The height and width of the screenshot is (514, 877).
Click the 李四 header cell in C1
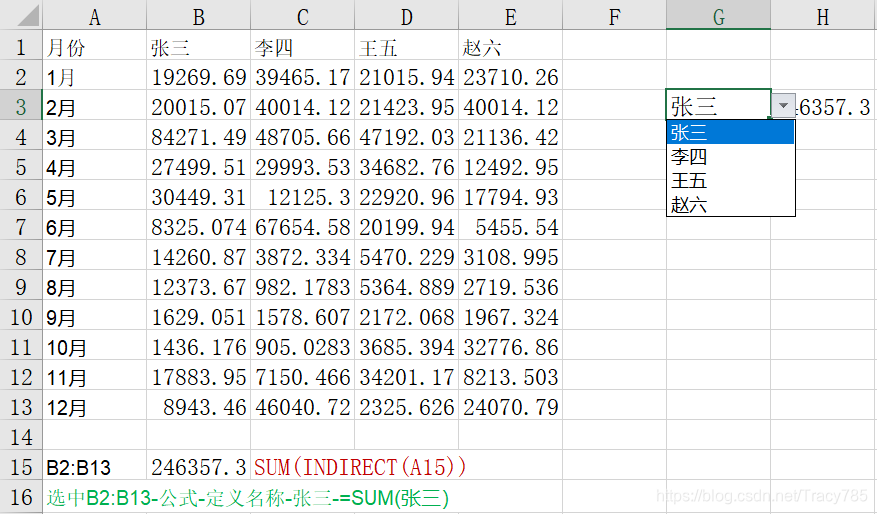point(303,46)
